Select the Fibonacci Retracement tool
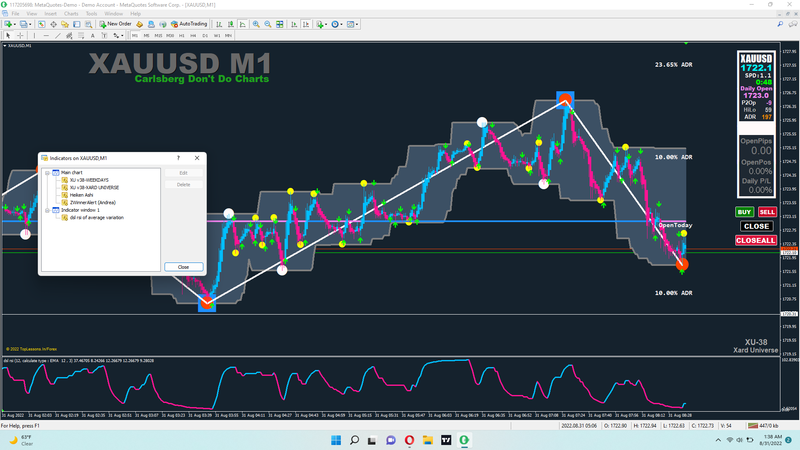 click(x=81, y=36)
